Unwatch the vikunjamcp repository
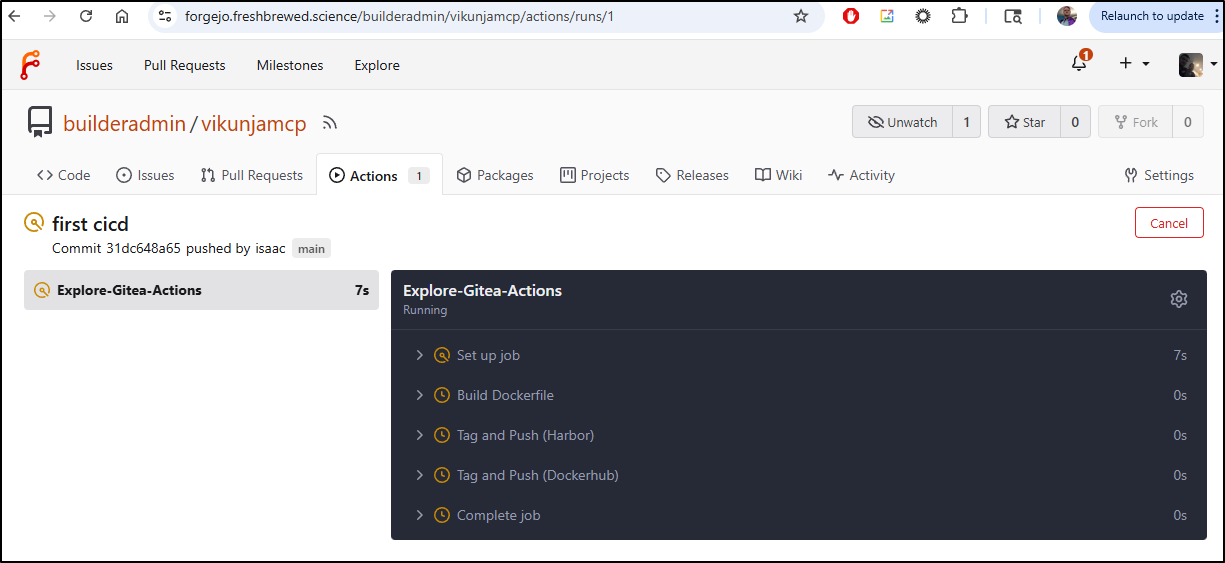This screenshot has width=1225, height=563. [902, 122]
